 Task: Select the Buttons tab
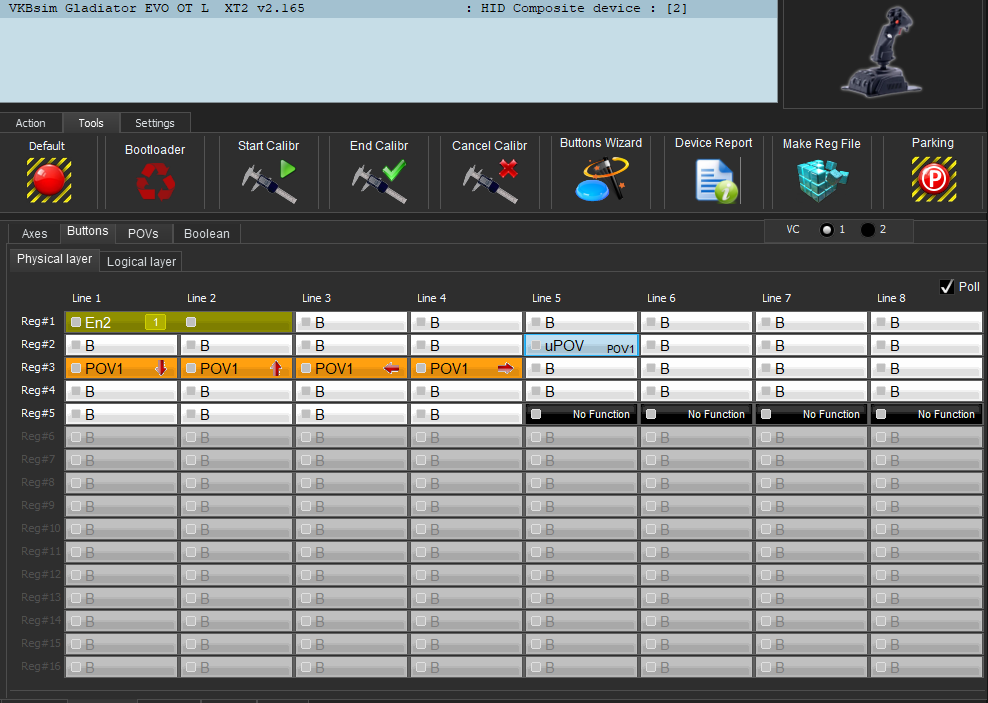pyautogui.click(x=88, y=231)
